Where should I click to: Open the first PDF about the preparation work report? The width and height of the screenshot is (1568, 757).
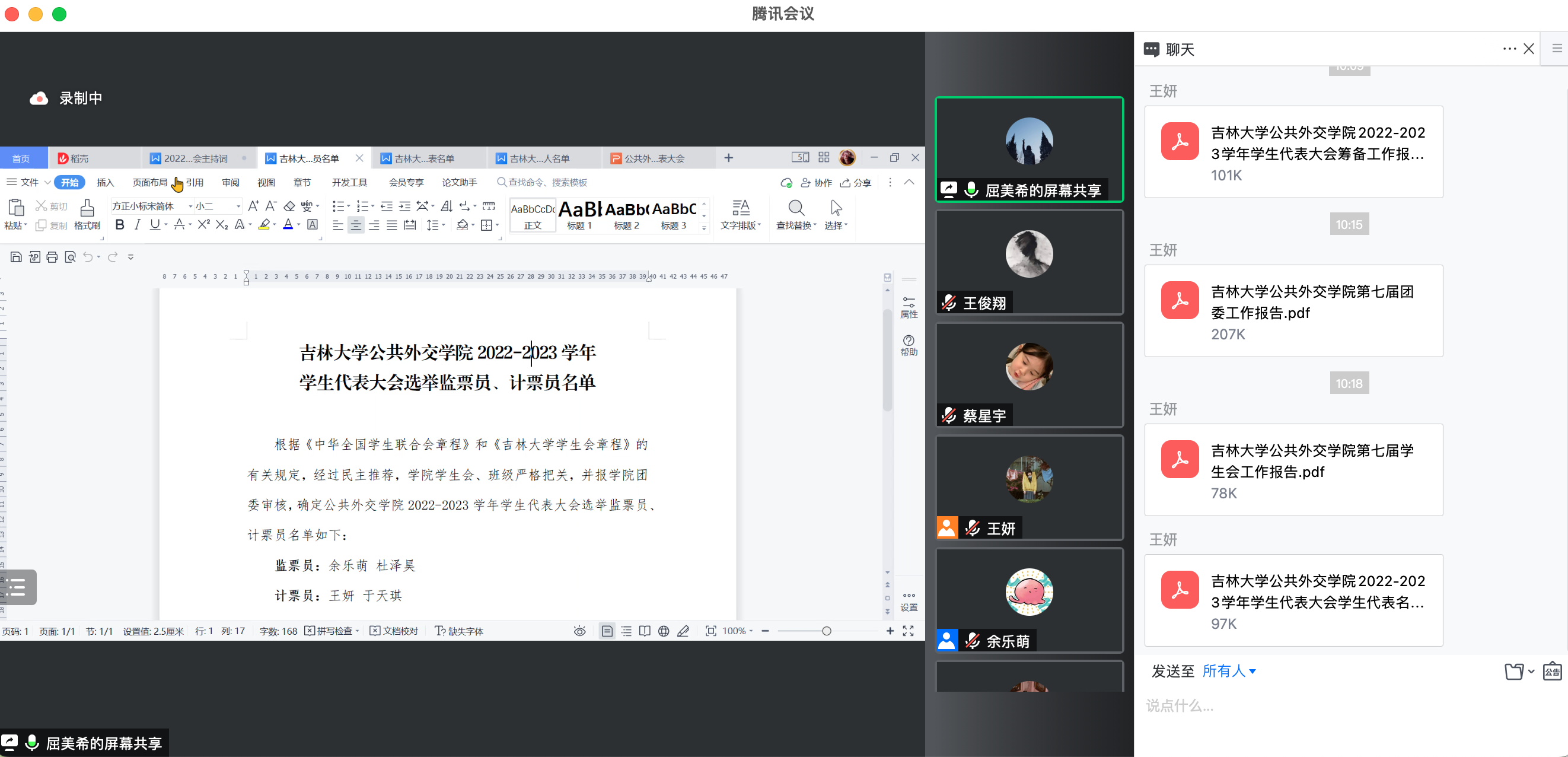pyautogui.click(x=1293, y=152)
